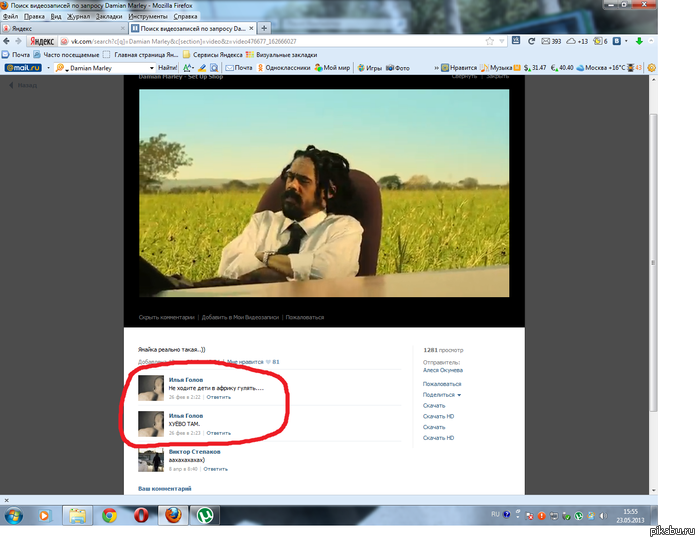Open uTorrent from taskbar
The width and height of the screenshot is (700, 542).
[x=205, y=516]
